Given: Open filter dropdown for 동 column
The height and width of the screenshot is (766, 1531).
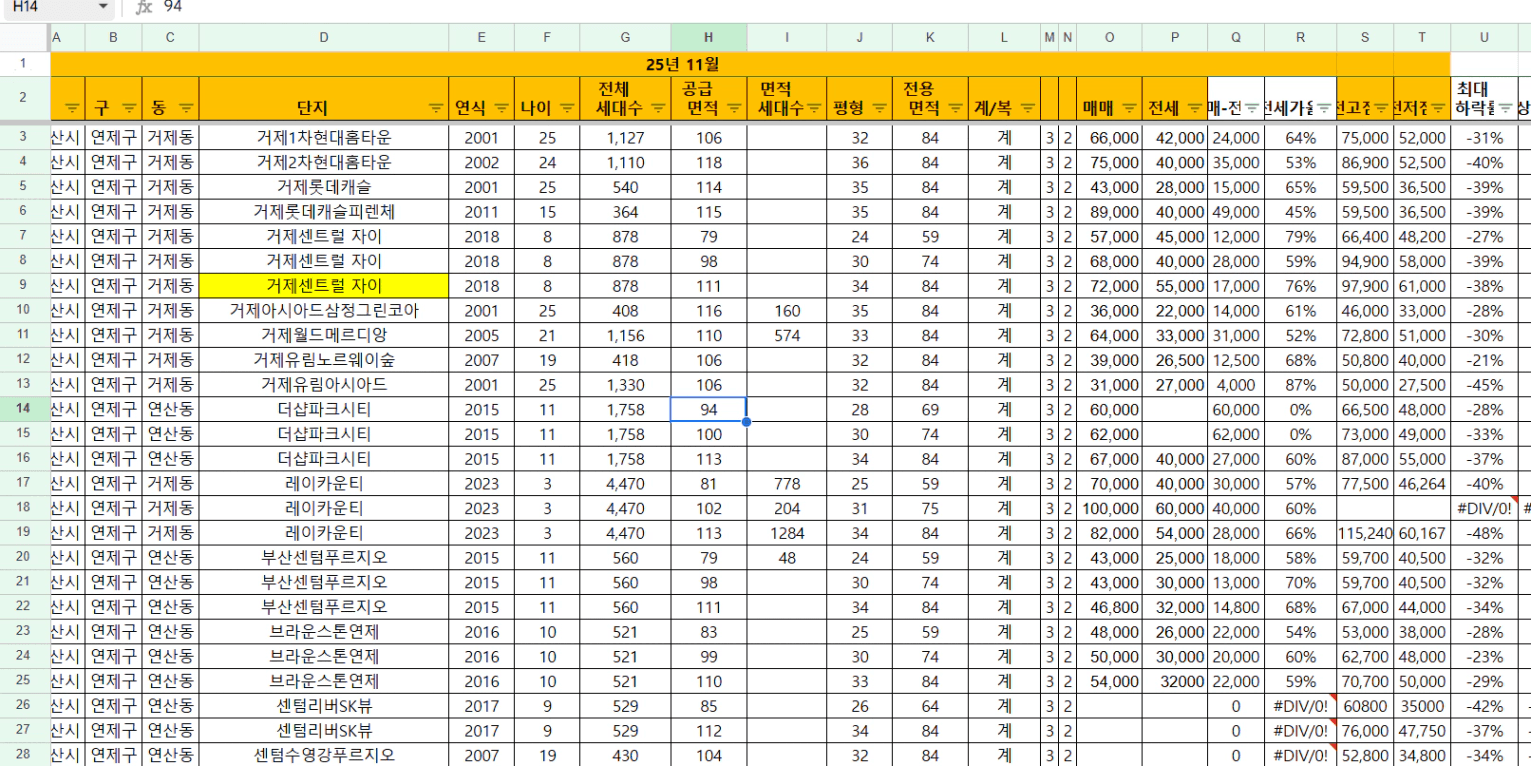Looking at the screenshot, I should (x=186, y=108).
